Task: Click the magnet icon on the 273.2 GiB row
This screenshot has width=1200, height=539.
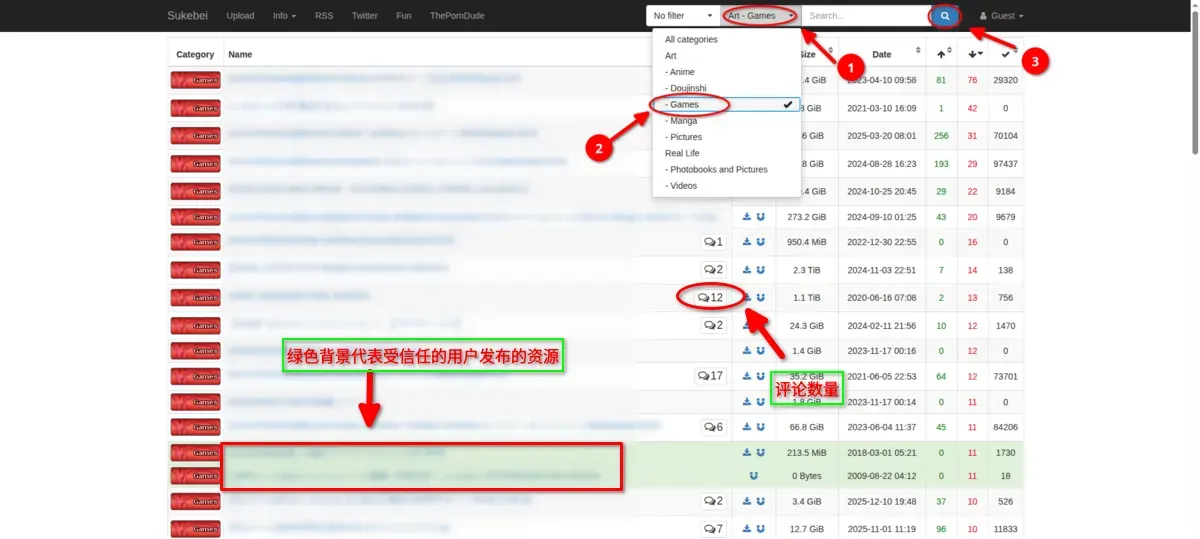Action: 760,216
